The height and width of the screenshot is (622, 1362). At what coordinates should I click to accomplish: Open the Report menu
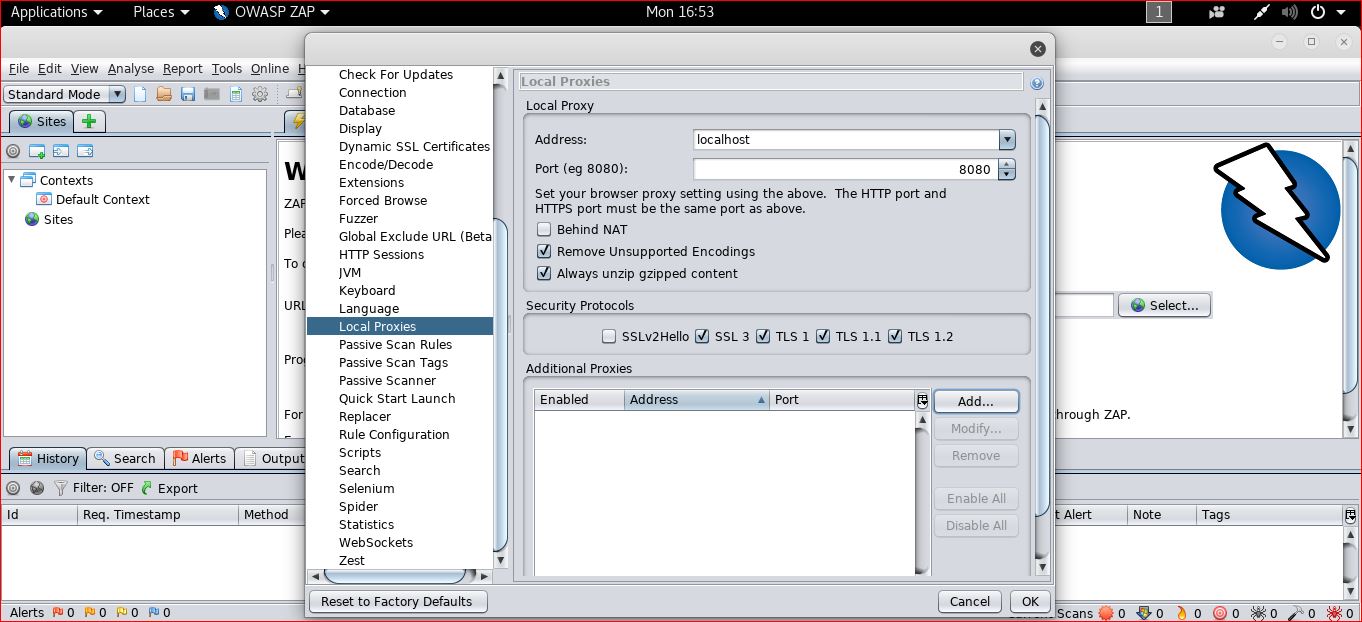183,68
